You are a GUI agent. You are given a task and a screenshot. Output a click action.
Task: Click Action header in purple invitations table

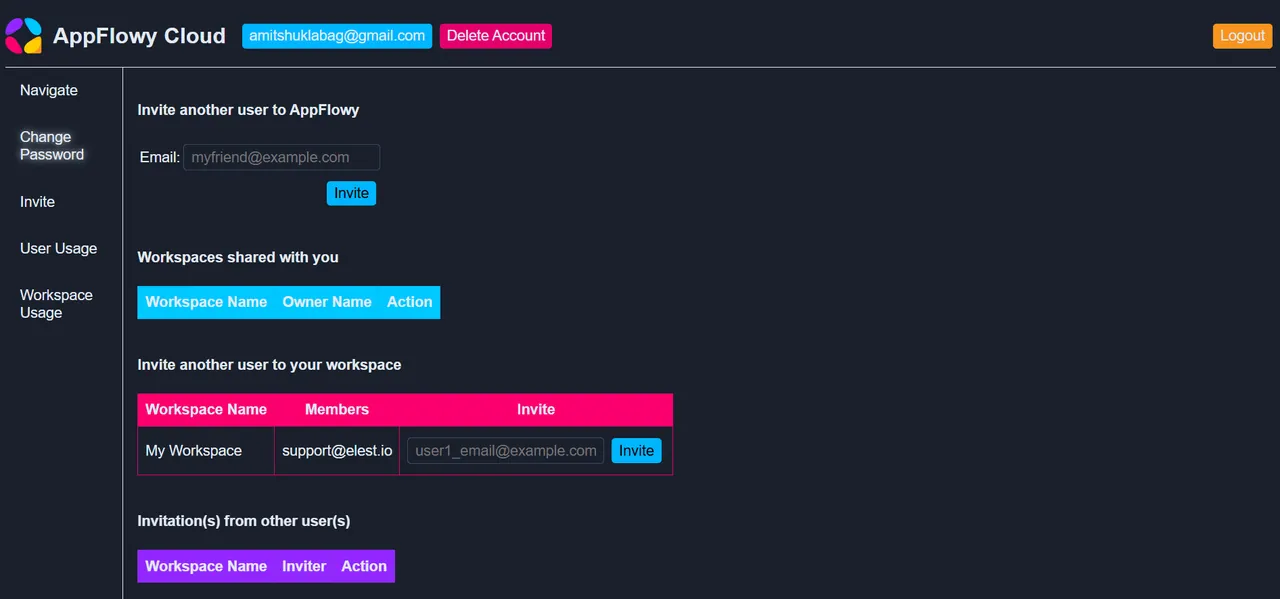pyautogui.click(x=364, y=566)
